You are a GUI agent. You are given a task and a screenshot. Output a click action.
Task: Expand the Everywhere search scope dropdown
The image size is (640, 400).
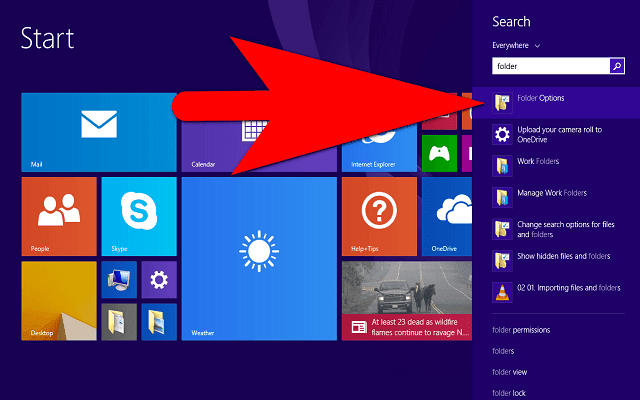pyautogui.click(x=516, y=45)
